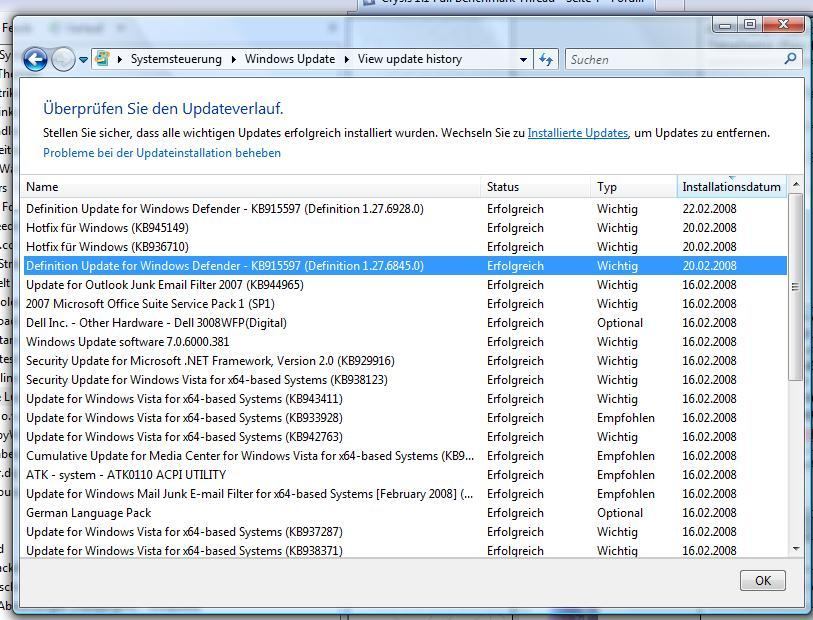Click the Control Panel icon in address bar

[103, 59]
